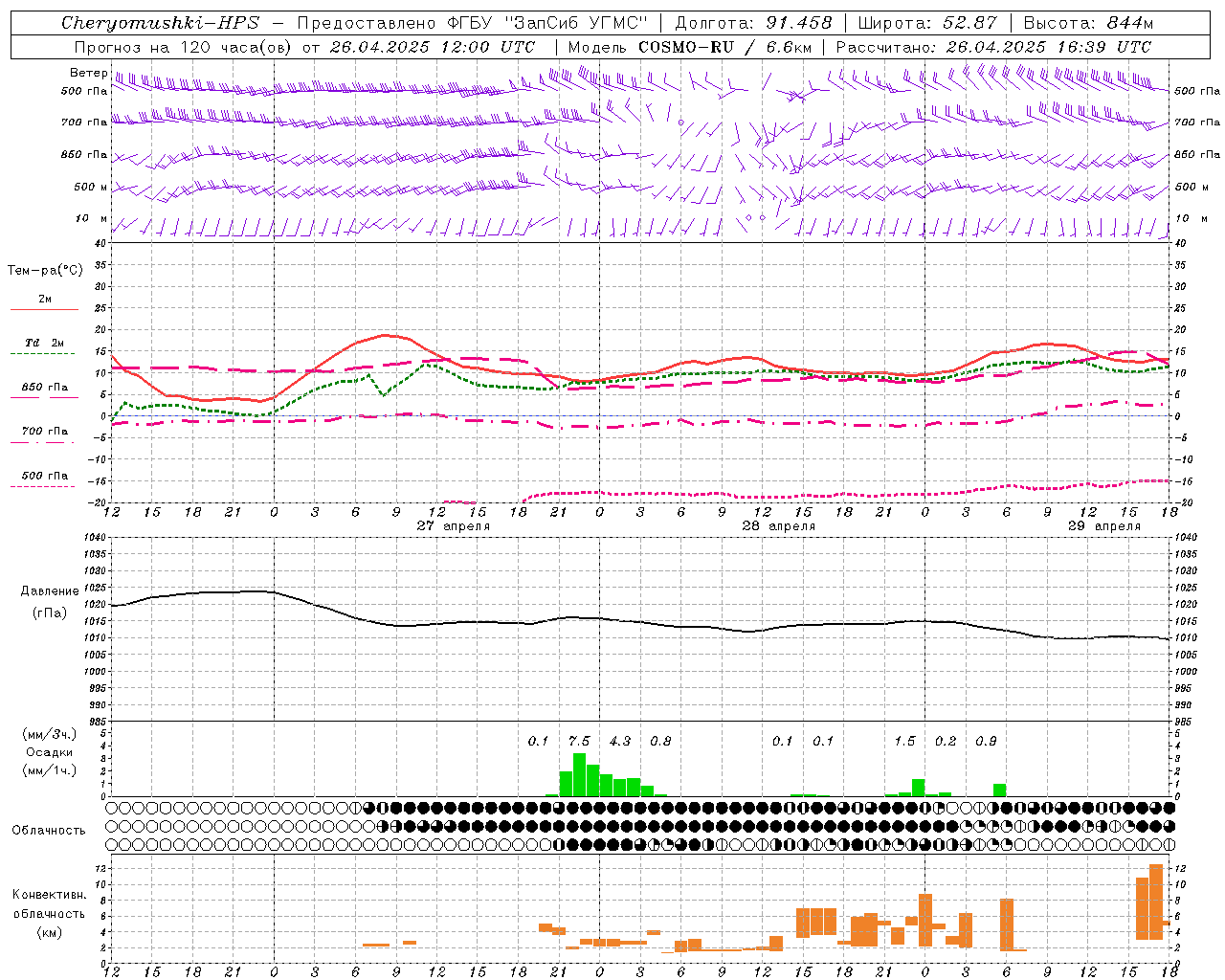Click the '700 гПа' temperature legend entry

click(44, 431)
